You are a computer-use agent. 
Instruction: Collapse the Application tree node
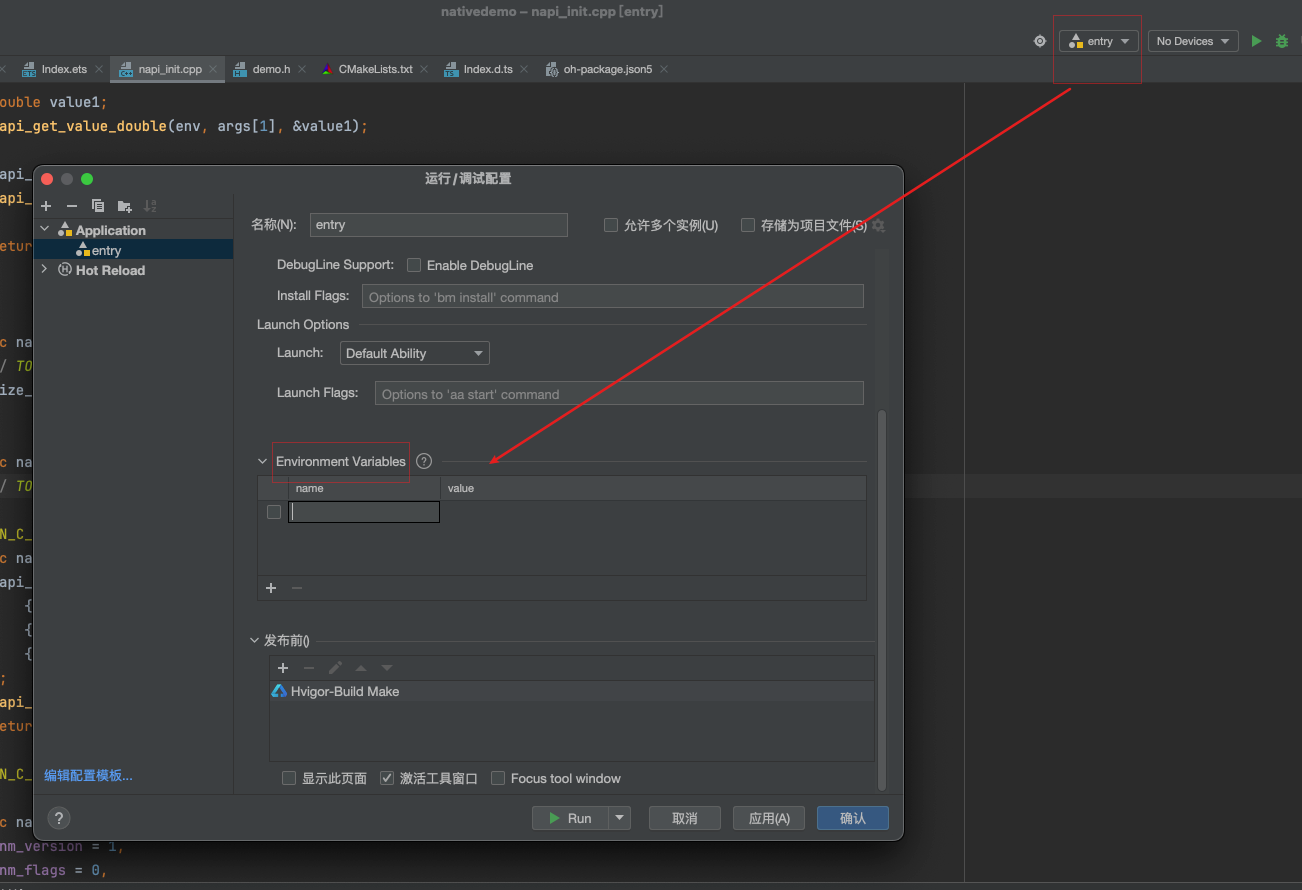click(x=45, y=230)
